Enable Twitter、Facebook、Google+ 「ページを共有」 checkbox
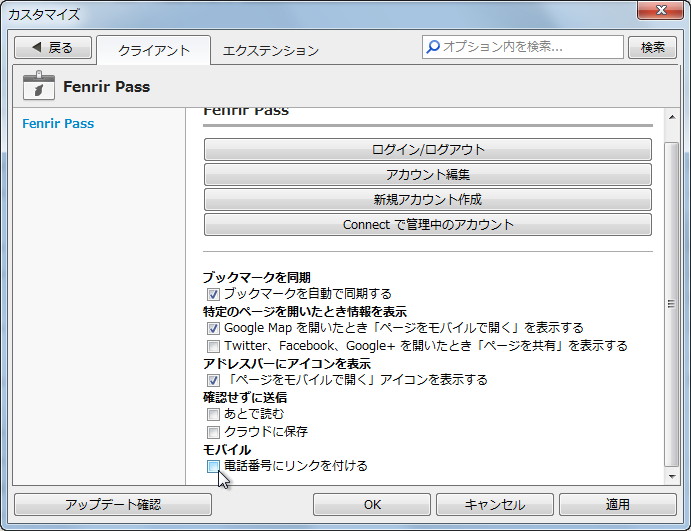Screen dimensions: 691x531 coord(213,346)
